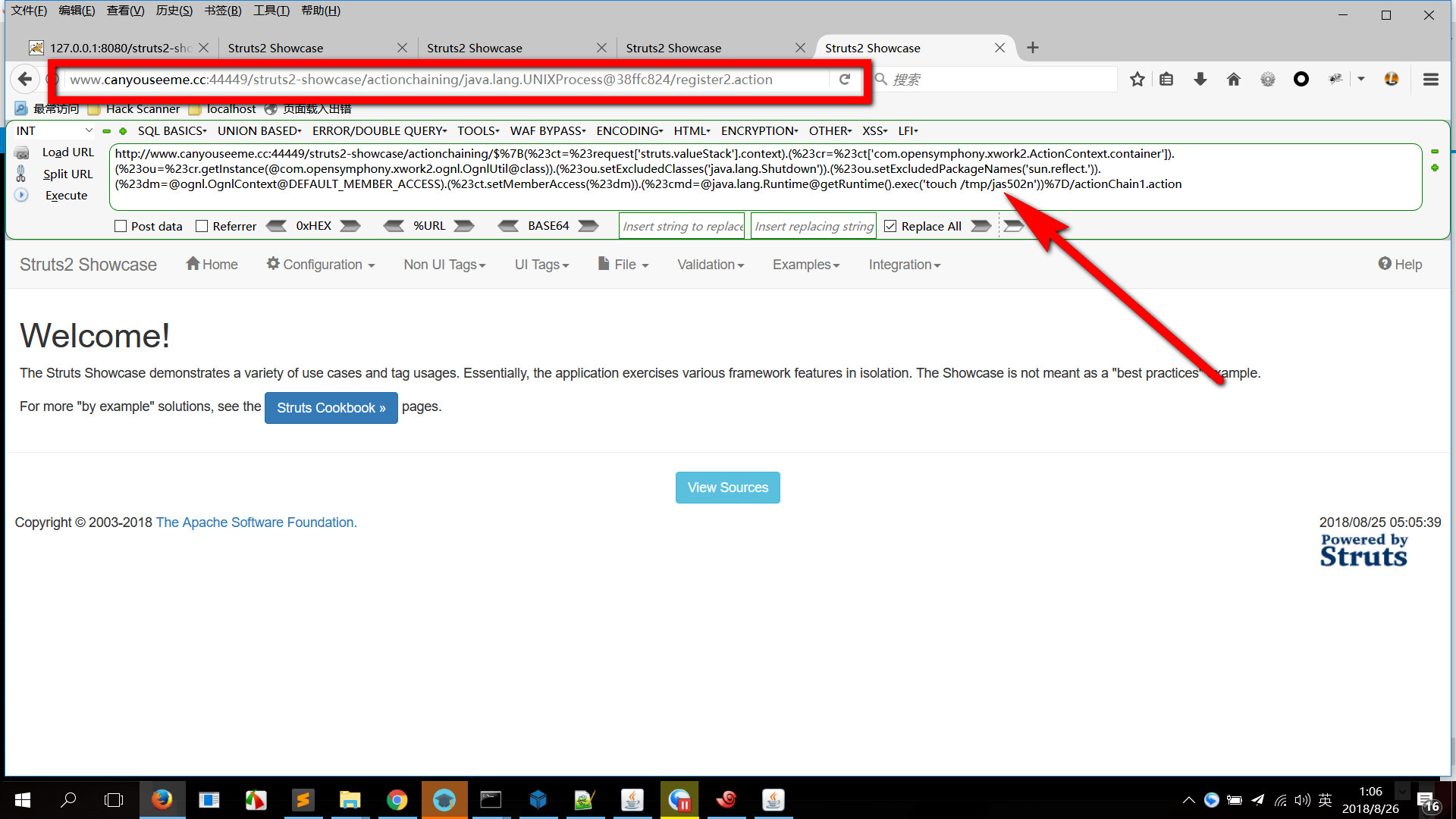1456x819 pixels.
Task: Open the downloads arrow icon
Action: coord(1200,80)
